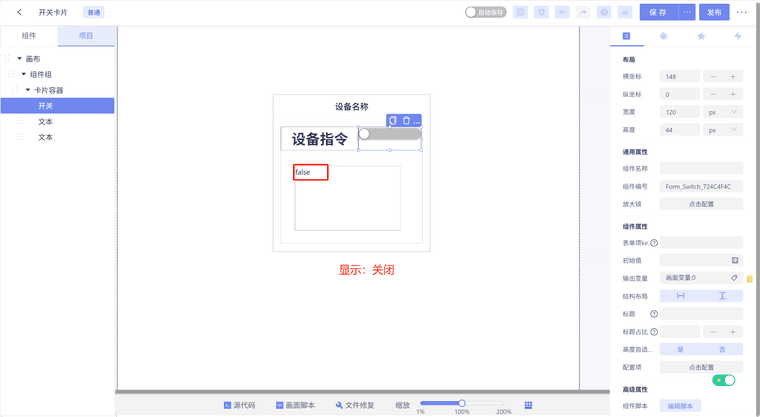Open the far-right three-dot more menu

point(742,12)
